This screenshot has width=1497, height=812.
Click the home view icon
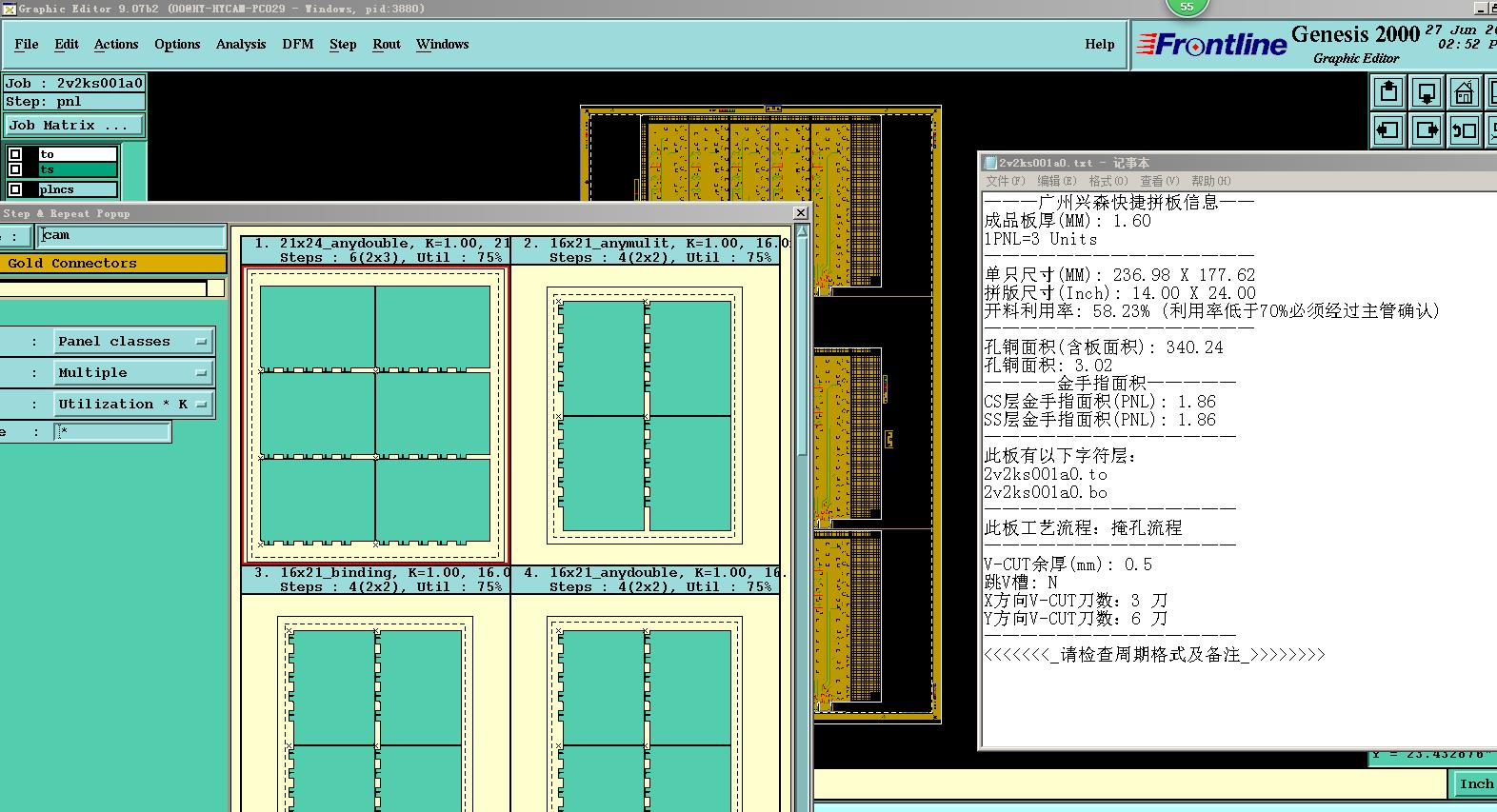[1465, 92]
